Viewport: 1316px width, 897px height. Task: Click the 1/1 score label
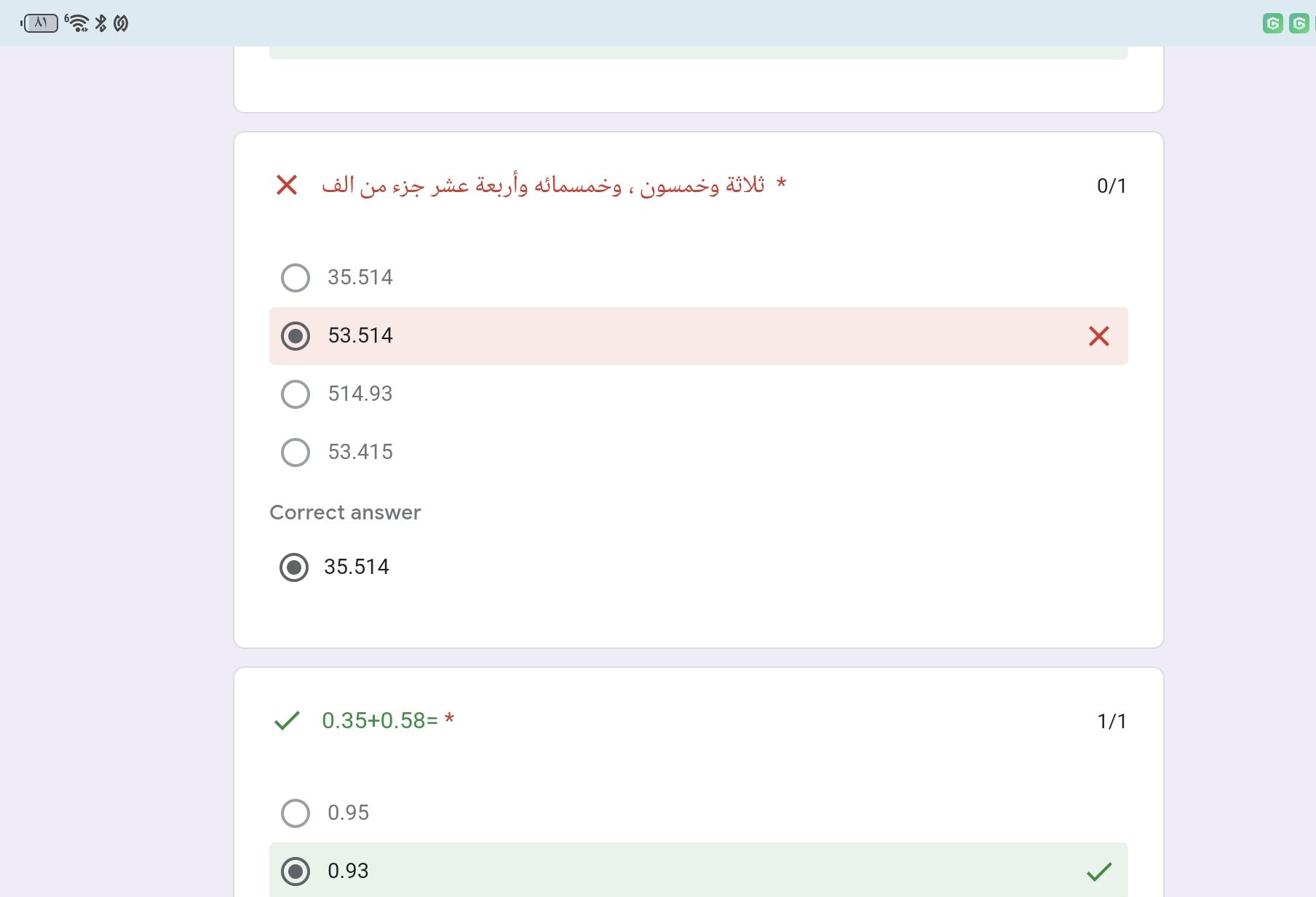1111,722
